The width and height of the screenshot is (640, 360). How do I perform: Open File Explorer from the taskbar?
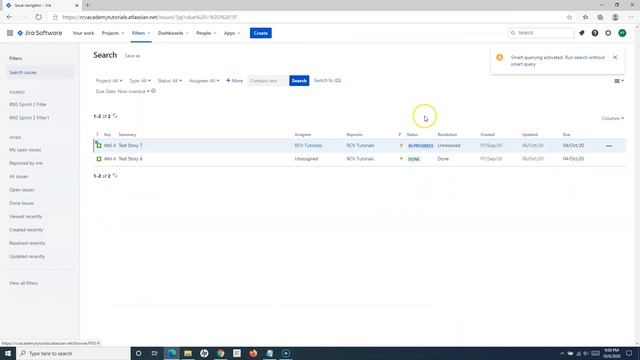[x=188, y=353]
